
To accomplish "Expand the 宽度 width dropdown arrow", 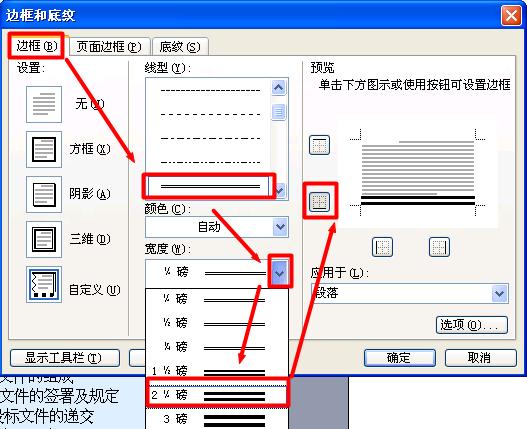I will click(x=280, y=272).
